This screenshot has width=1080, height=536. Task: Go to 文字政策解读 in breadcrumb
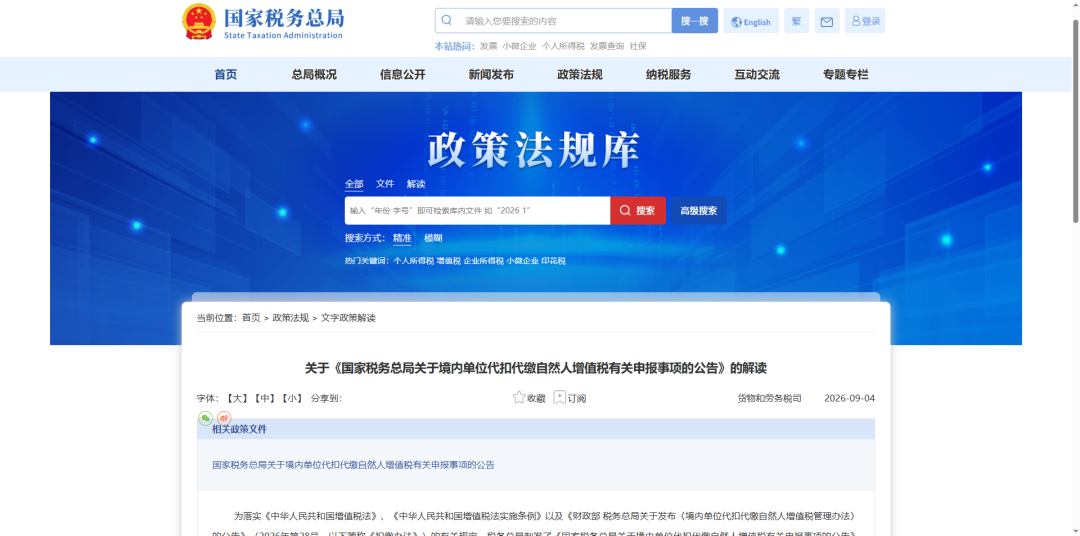pos(348,318)
